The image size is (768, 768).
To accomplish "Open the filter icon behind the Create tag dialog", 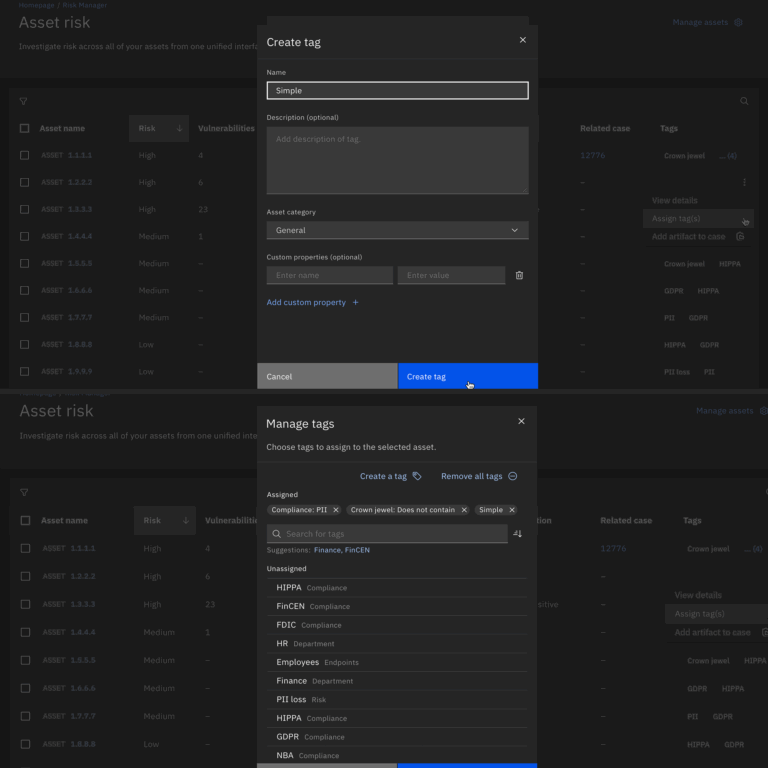I will click(24, 101).
